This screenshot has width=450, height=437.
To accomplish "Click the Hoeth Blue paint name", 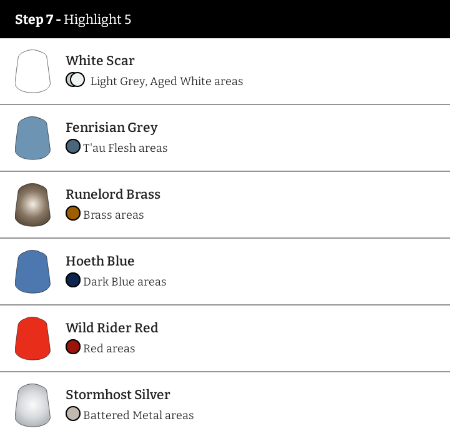I will point(100,261).
